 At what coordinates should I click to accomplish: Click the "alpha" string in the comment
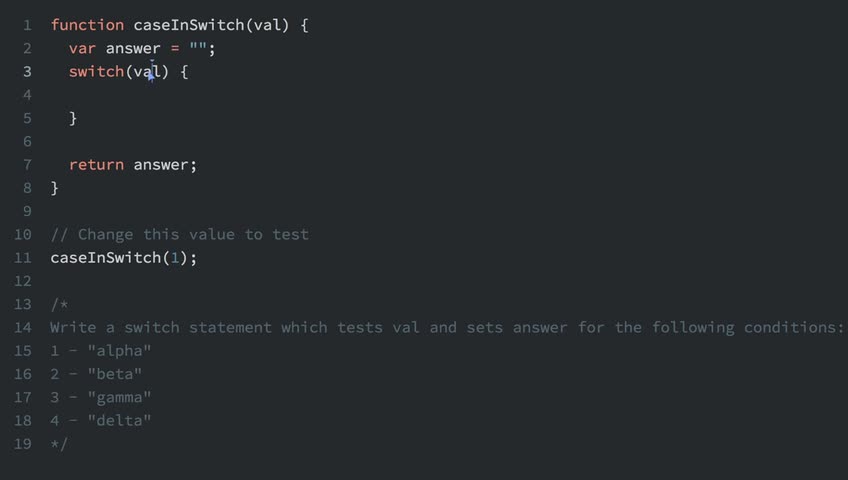pos(119,351)
